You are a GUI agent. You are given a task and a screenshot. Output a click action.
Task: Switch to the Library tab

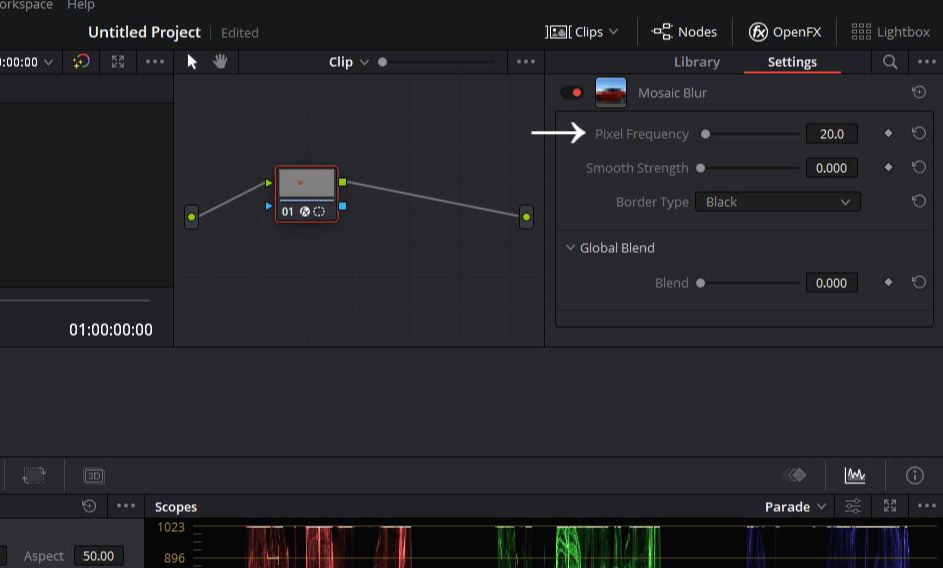(x=696, y=62)
